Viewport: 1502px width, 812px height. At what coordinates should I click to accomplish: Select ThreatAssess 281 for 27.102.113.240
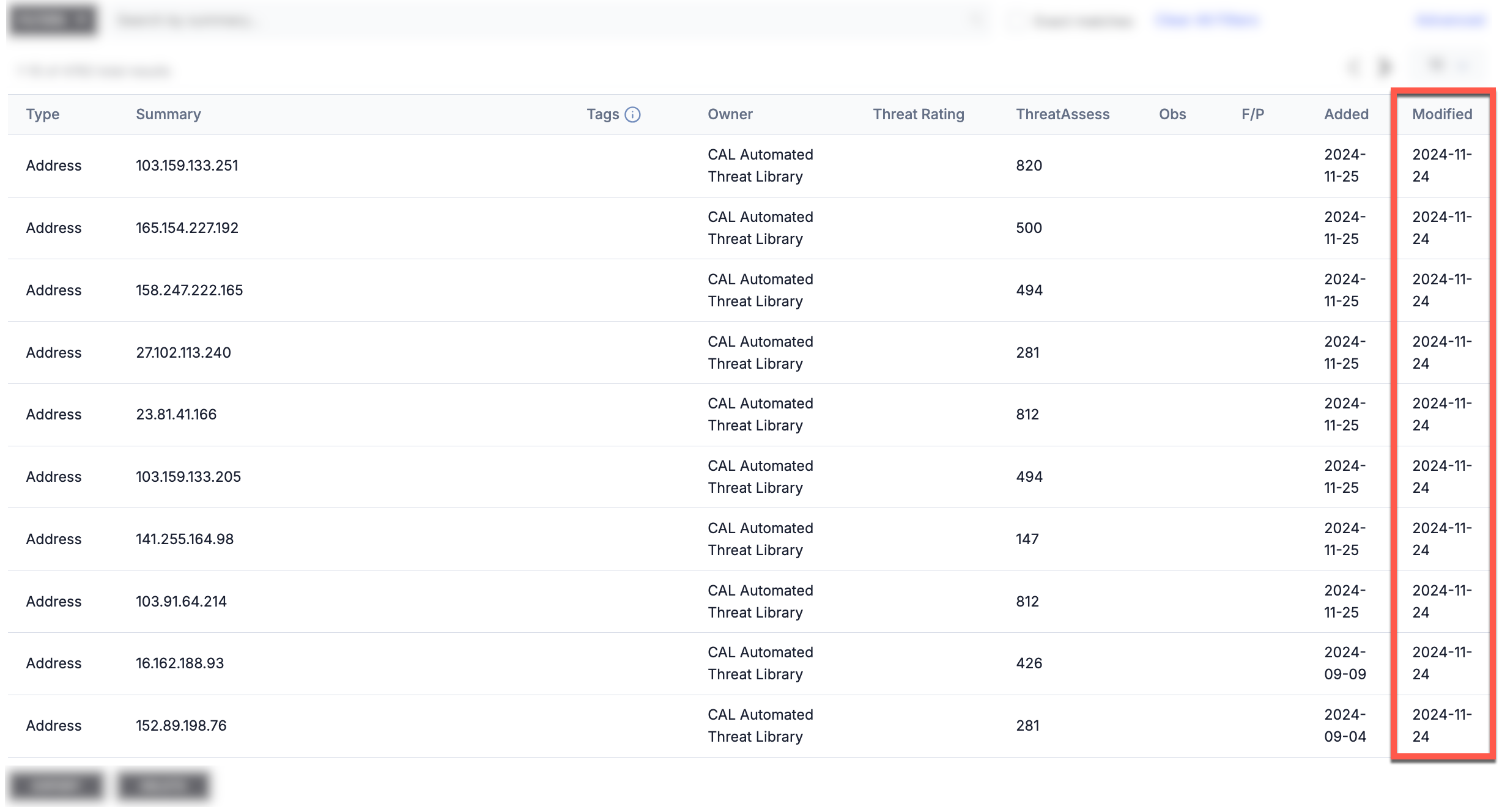1028,353
